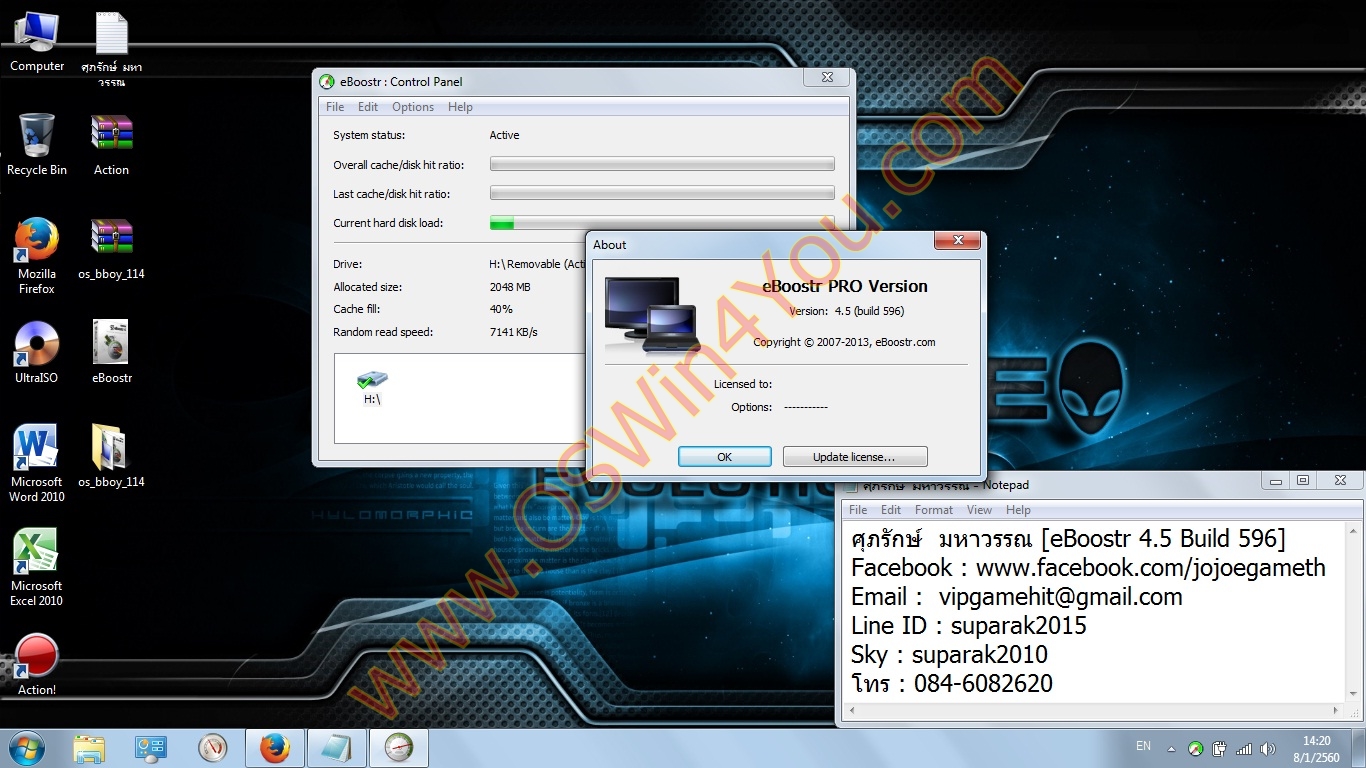Click the Current hard disk load bar
Screen dimensions: 1366x768
[662, 223]
